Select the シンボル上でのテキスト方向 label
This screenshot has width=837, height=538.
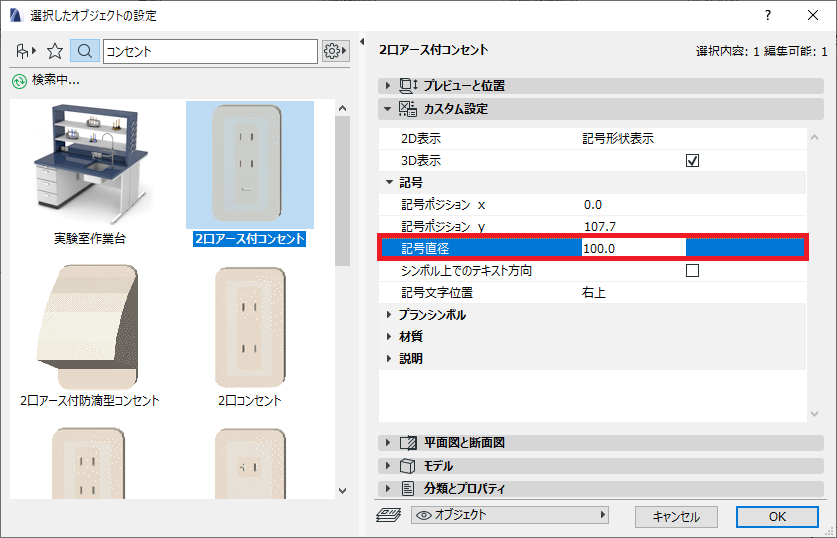point(467,271)
